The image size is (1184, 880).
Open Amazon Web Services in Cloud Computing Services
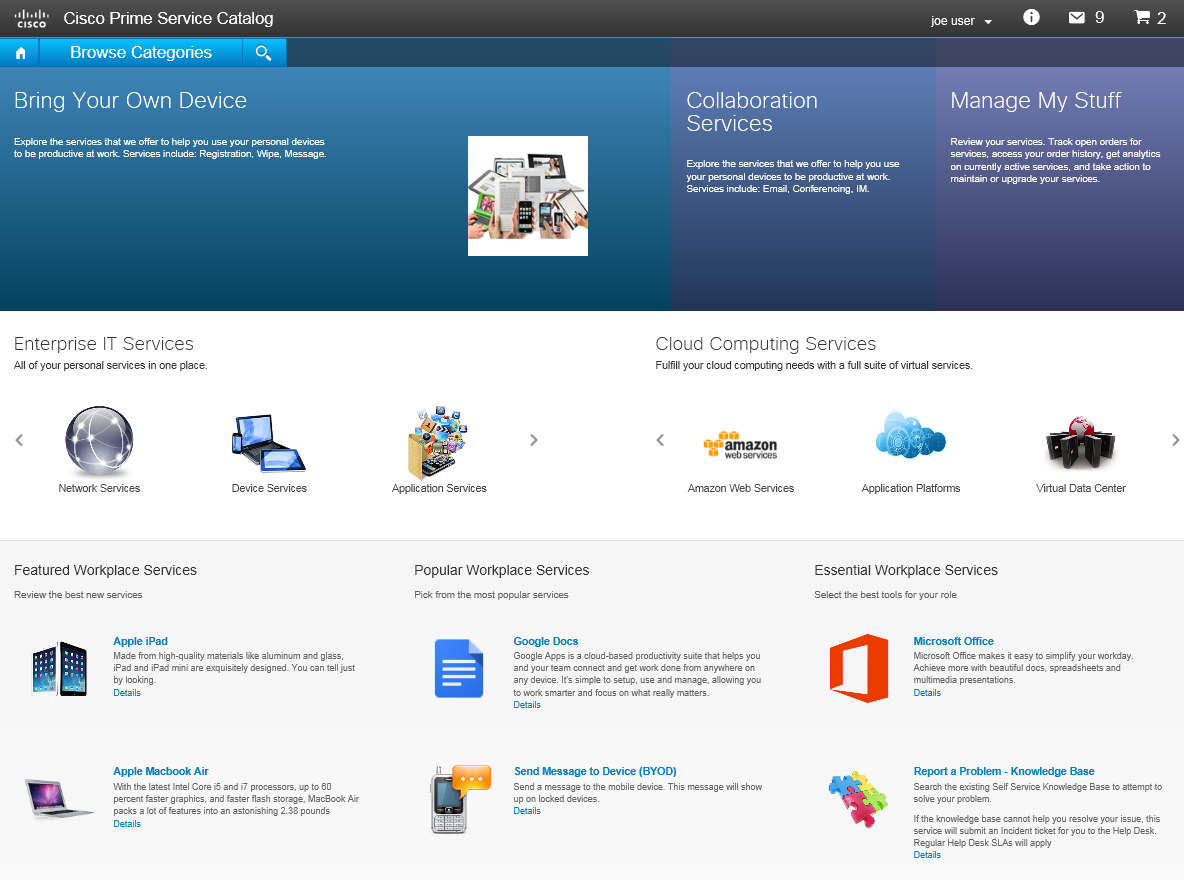[740, 444]
